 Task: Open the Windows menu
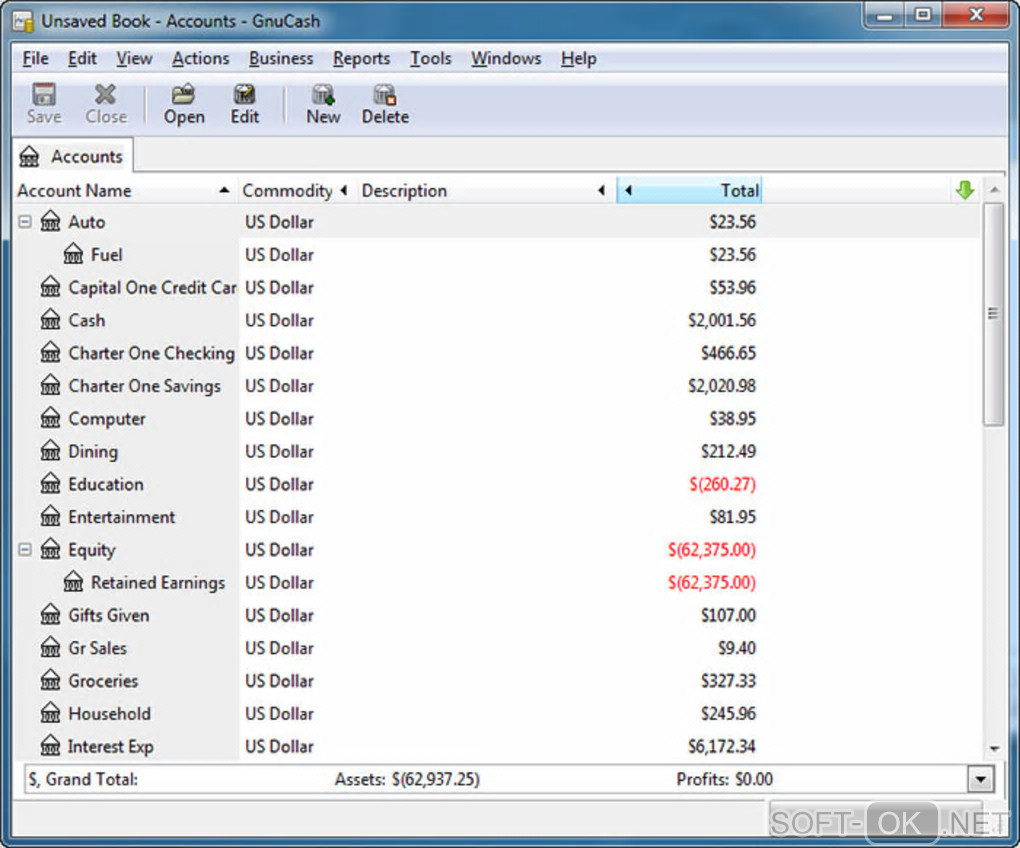pos(505,59)
